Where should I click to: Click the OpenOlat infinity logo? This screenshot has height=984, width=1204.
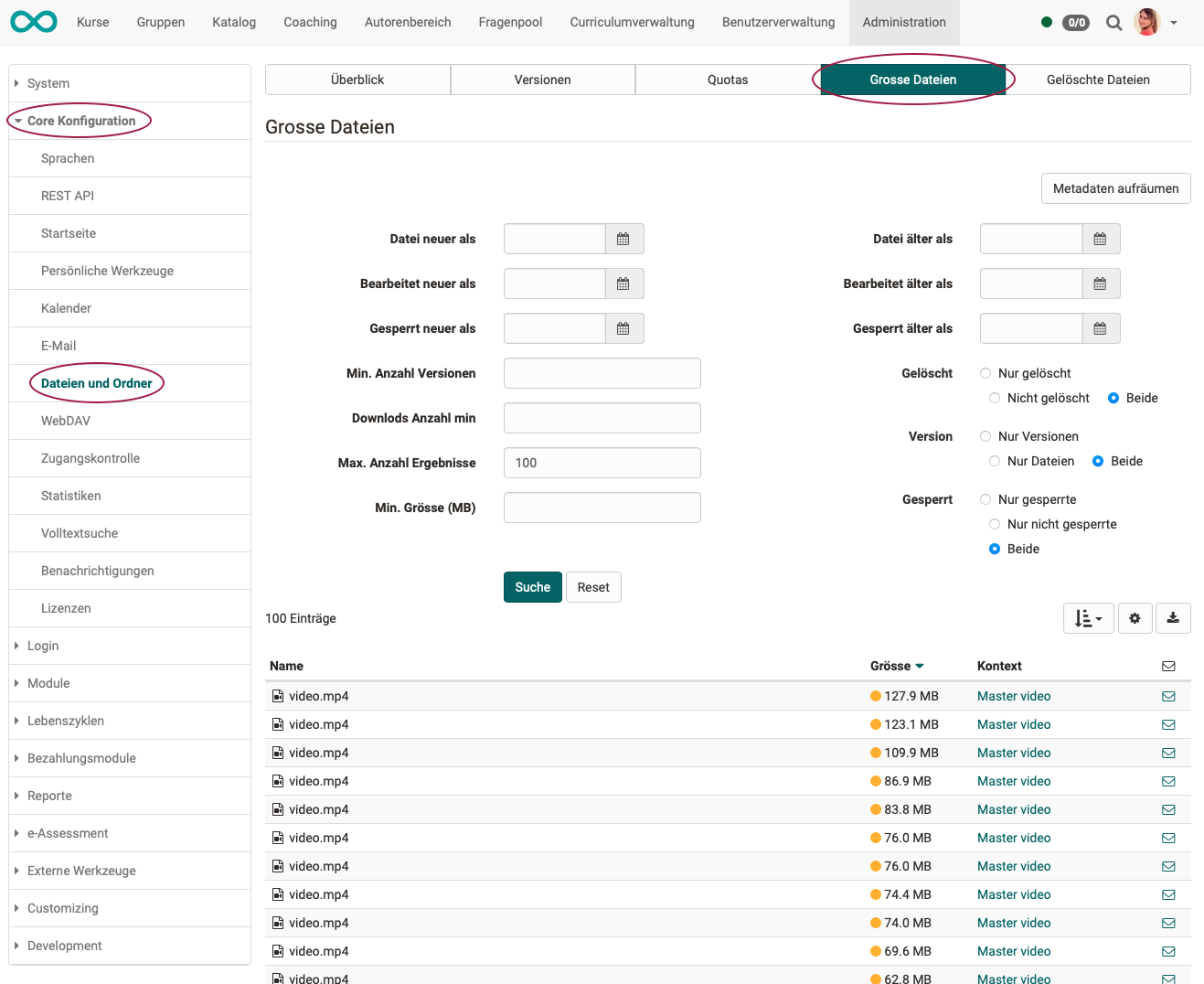pyautogui.click(x=34, y=22)
